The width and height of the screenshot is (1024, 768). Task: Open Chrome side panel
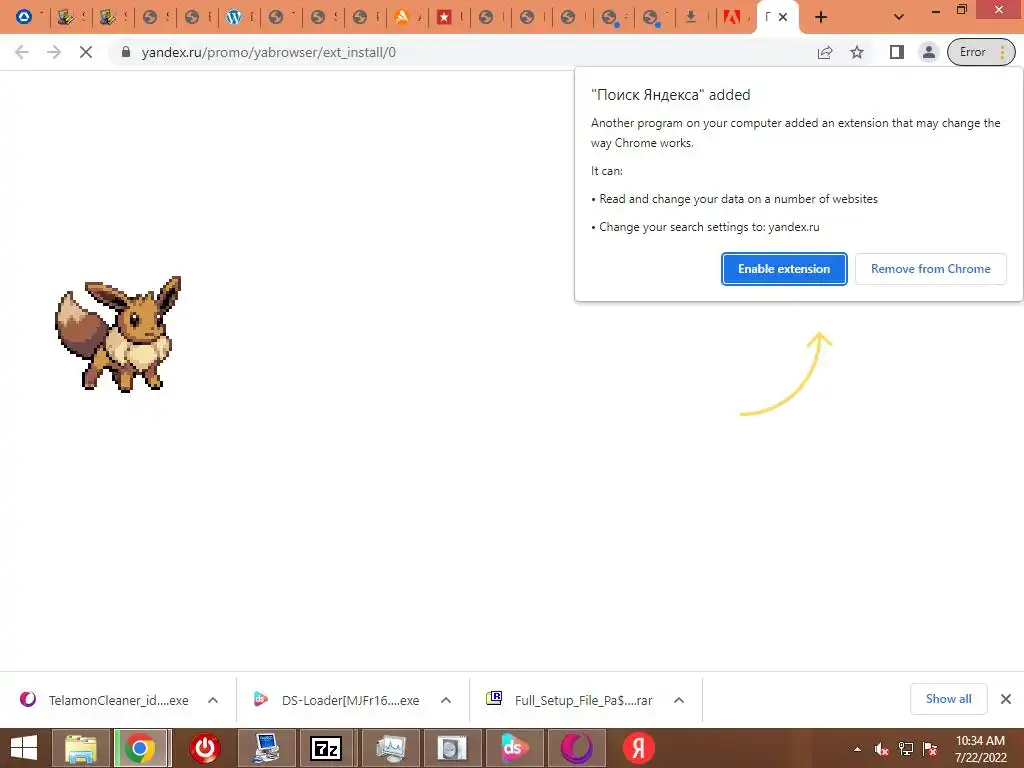tap(897, 52)
